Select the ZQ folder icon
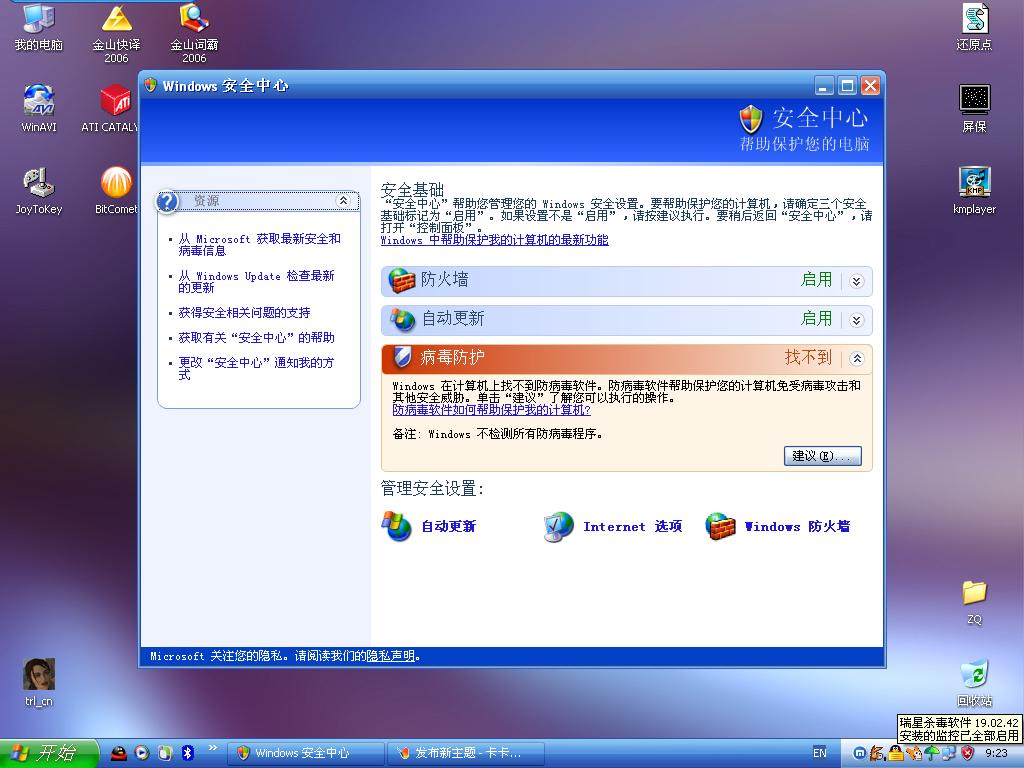 (x=974, y=601)
